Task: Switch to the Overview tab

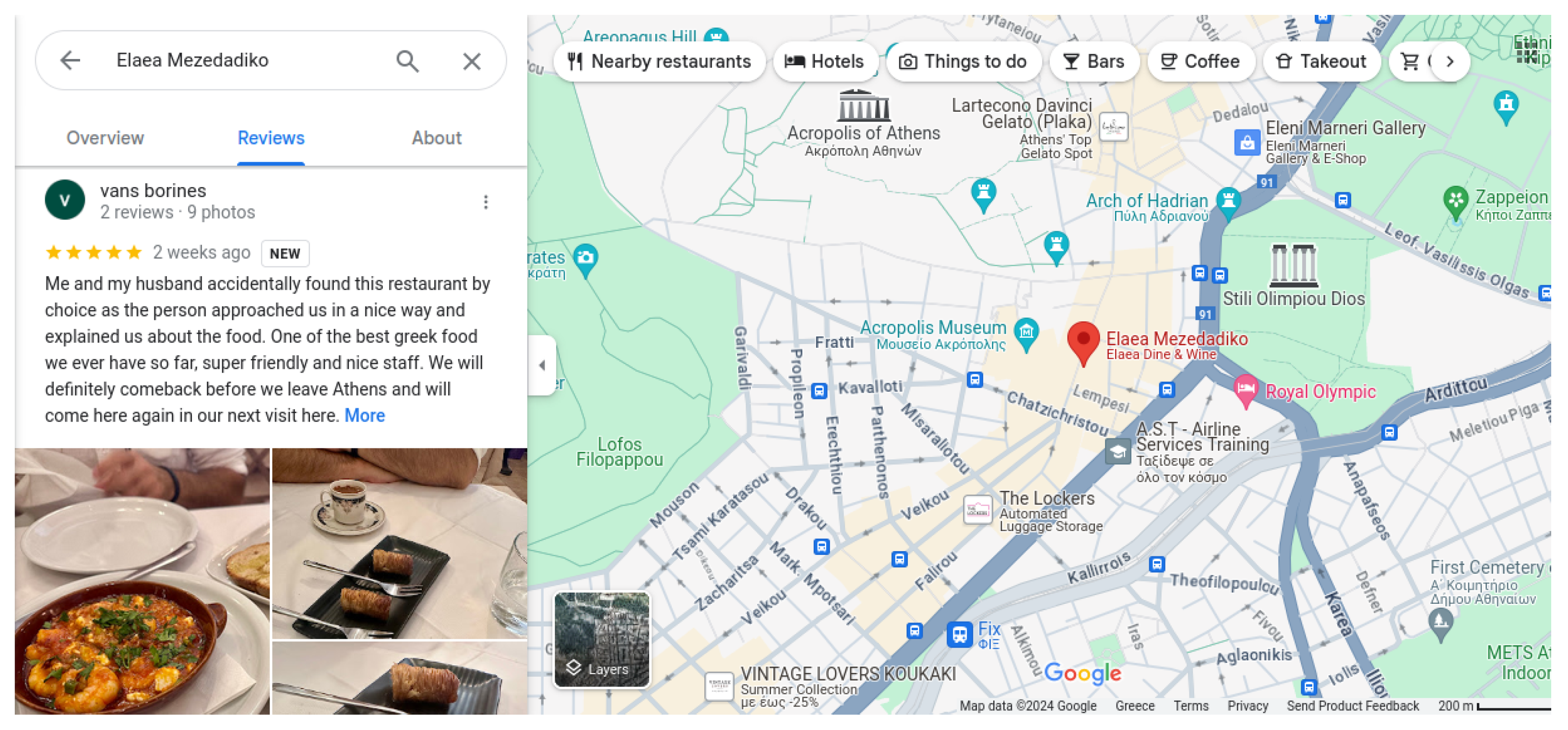Action: (x=105, y=138)
